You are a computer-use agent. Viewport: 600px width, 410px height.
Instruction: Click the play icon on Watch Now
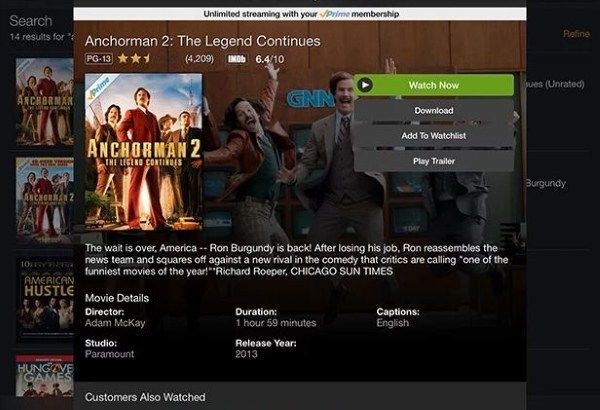365,85
